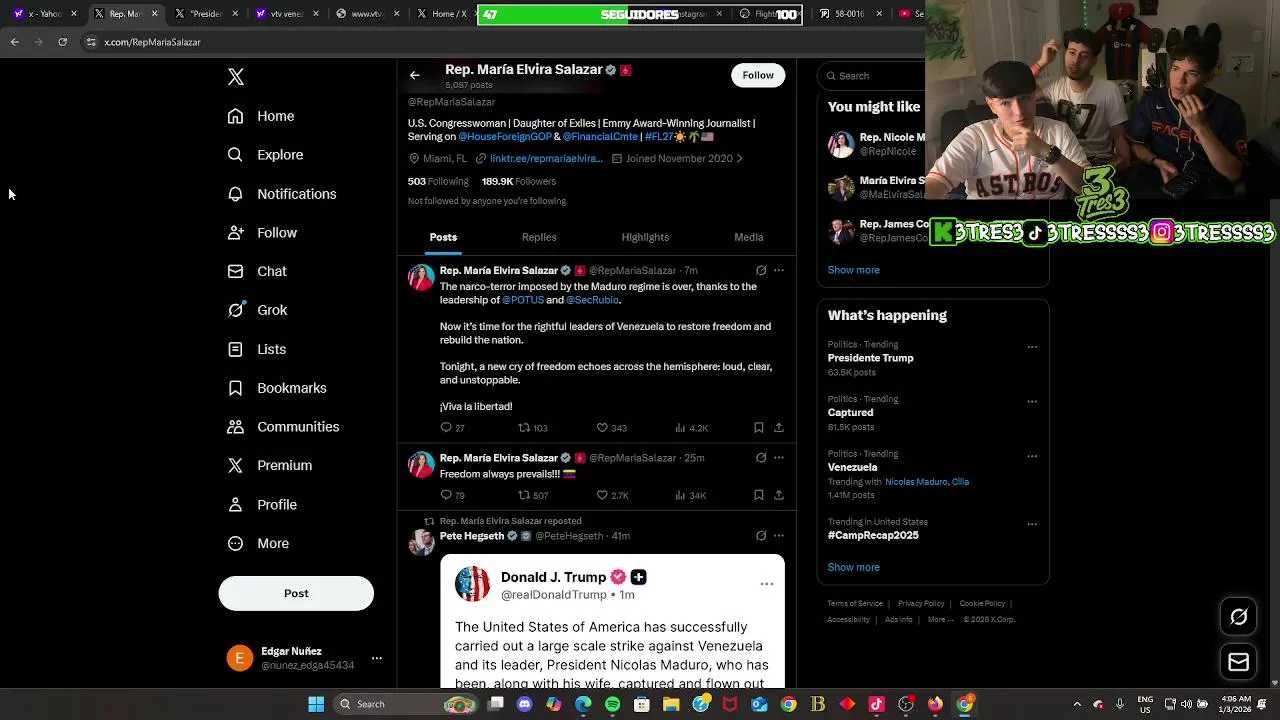Image resolution: width=1280 pixels, height=720 pixels.
Task: Repost Freedom always prevails post
Action: coord(533,495)
